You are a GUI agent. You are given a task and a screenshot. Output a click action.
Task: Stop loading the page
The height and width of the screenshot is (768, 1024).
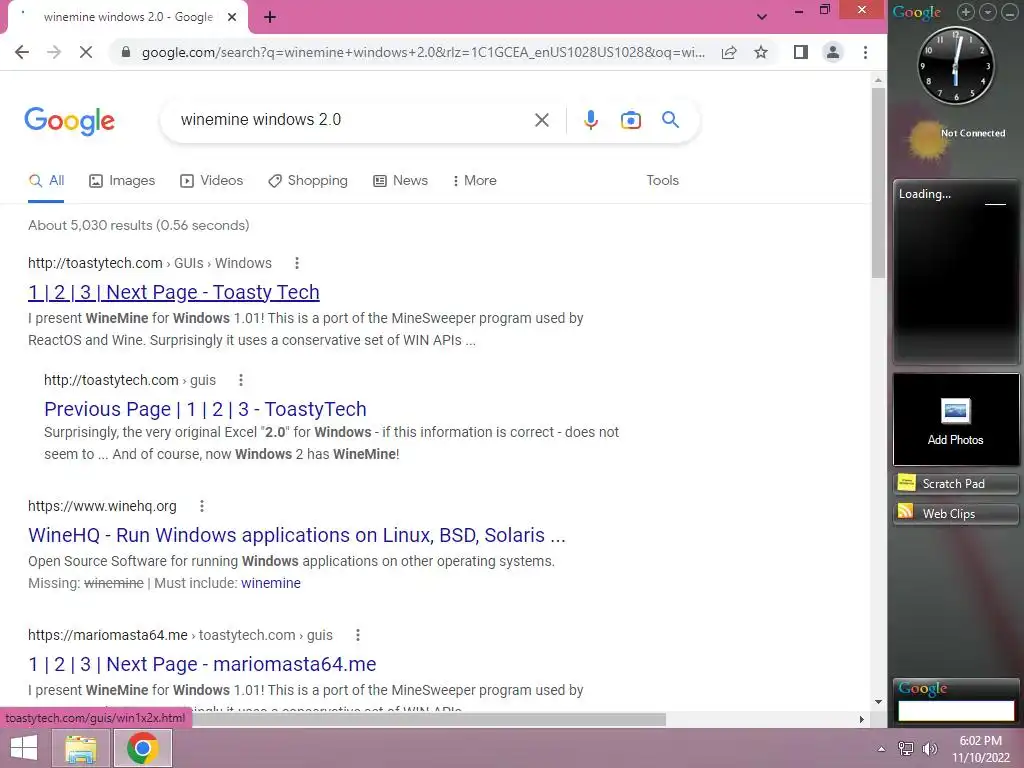86,52
